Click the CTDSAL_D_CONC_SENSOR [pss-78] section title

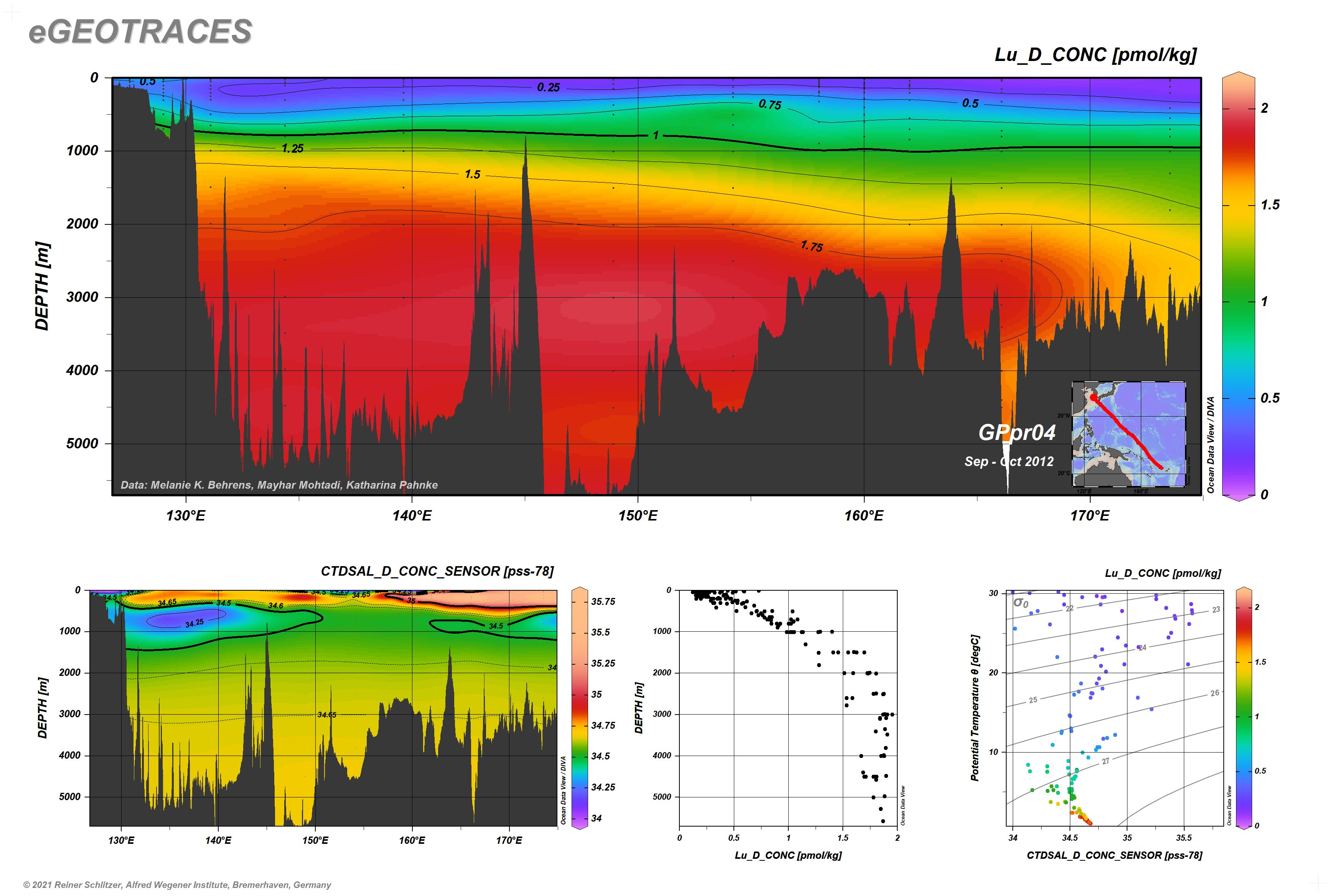coord(437,572)
